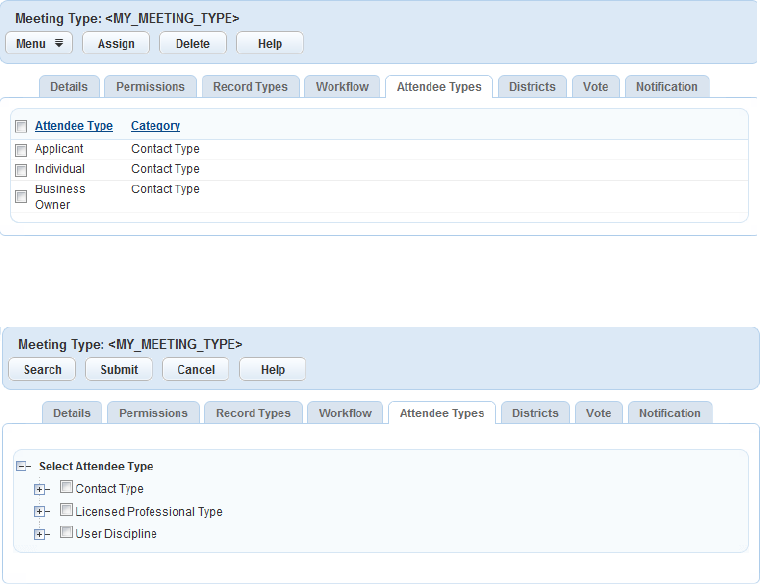763x584 pixels.
Task: Collapse the Select Attendee Type tree
Action: (x=21, y=466)
